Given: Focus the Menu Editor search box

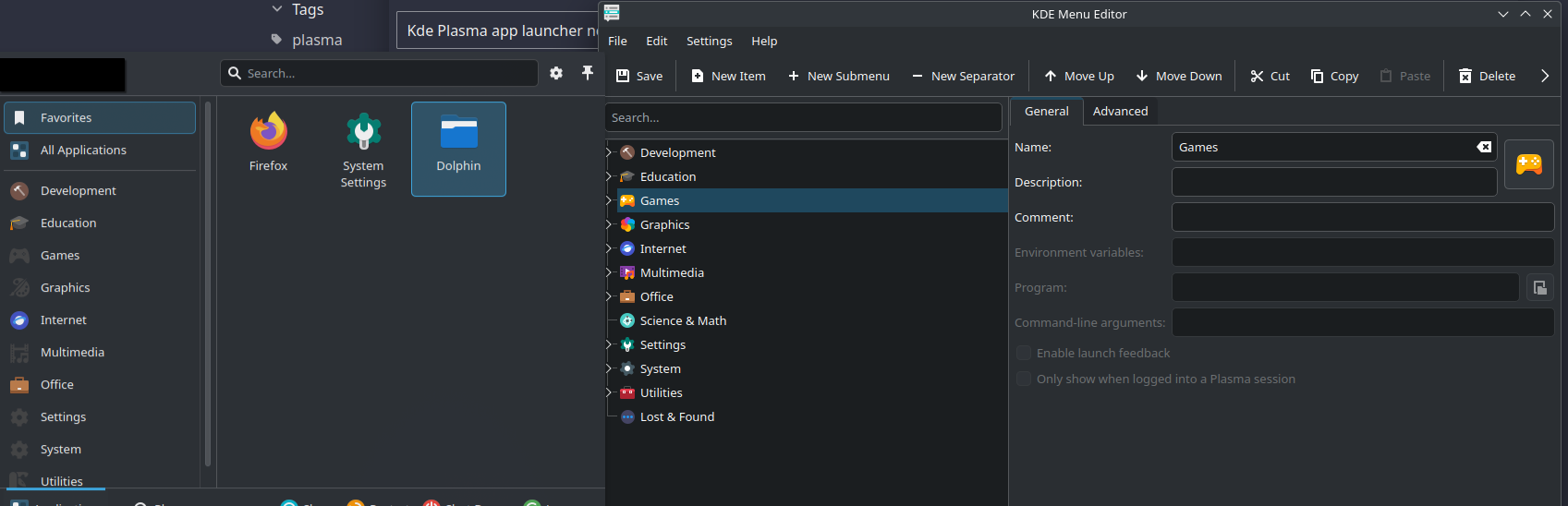Looking at the screenshot, I should (803, 117).
